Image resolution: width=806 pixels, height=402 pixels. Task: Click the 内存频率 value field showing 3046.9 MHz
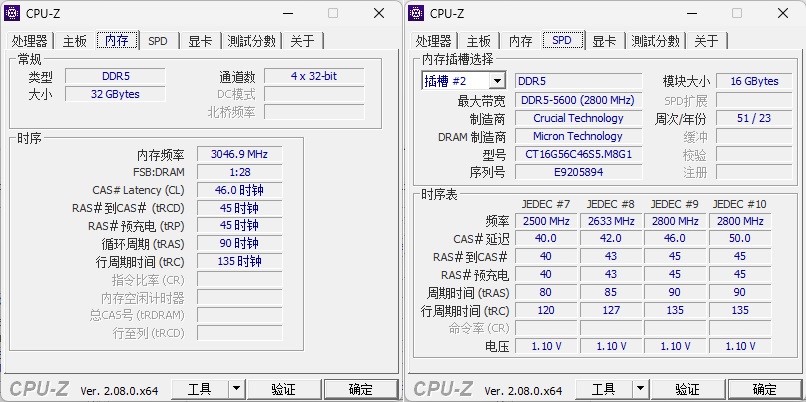coord(240,154)
